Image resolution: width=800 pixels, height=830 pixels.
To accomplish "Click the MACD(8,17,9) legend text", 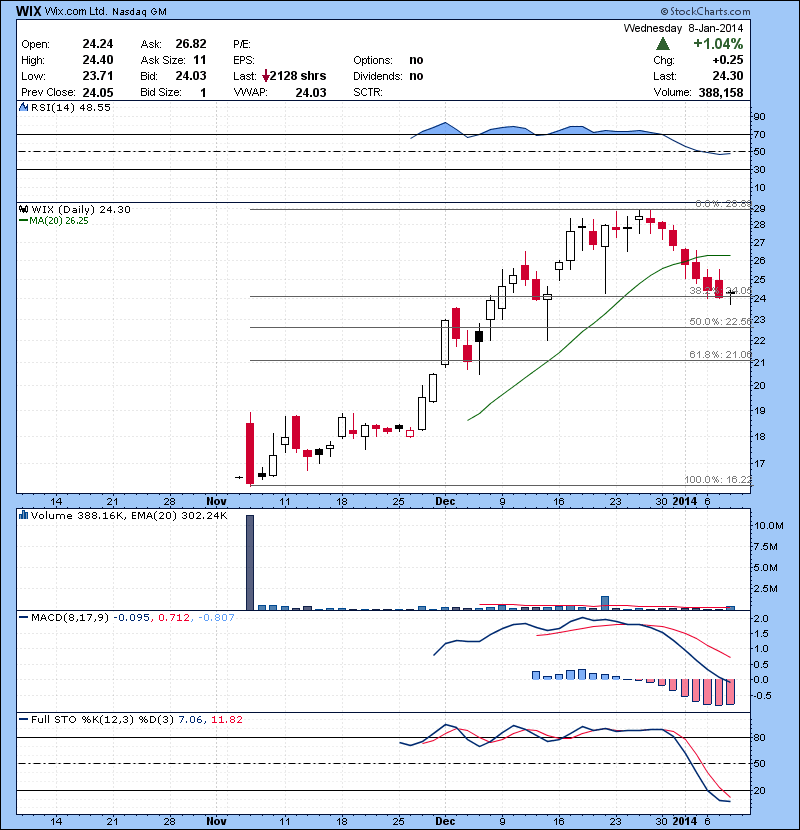I will point(70,618).
